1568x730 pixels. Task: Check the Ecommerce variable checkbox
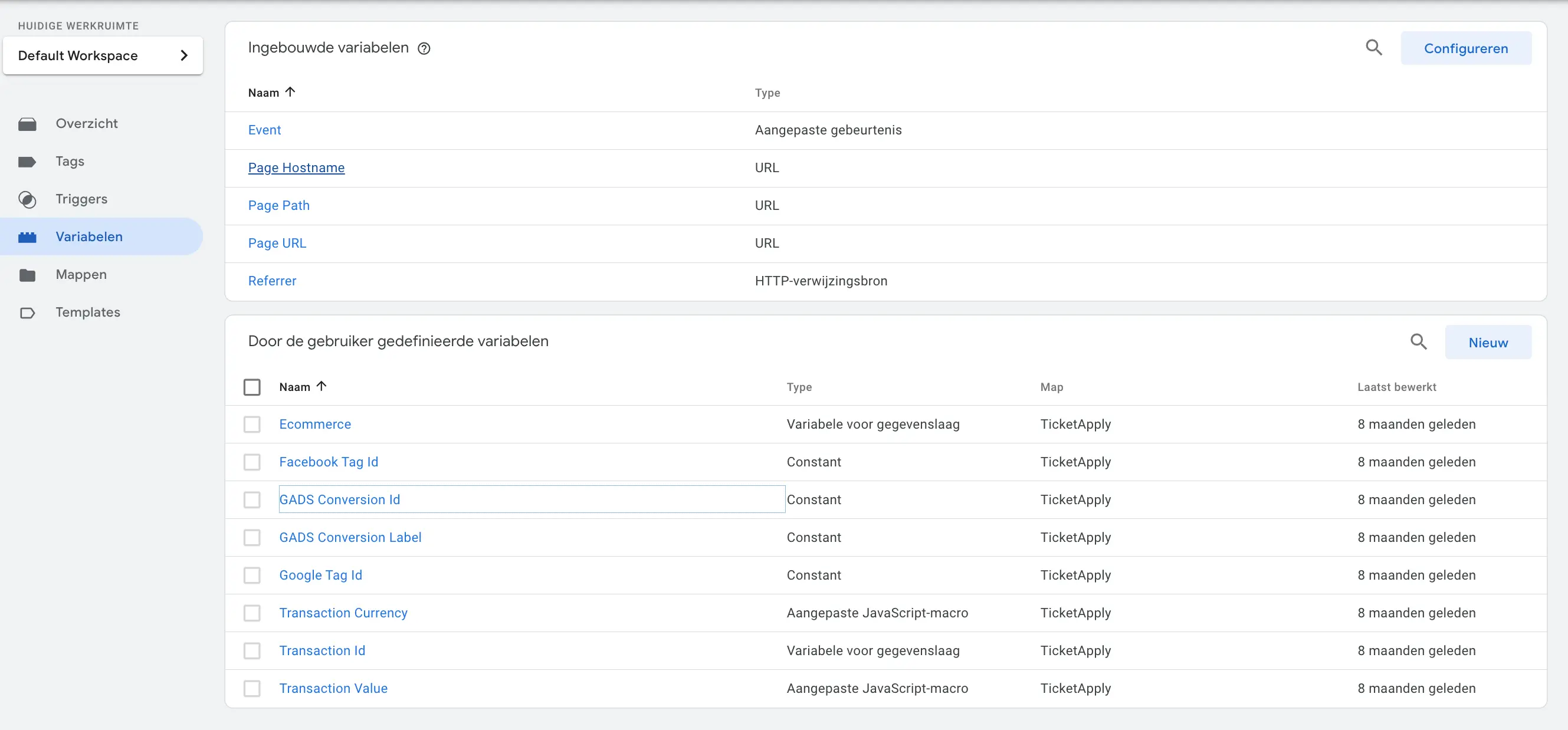252,424
